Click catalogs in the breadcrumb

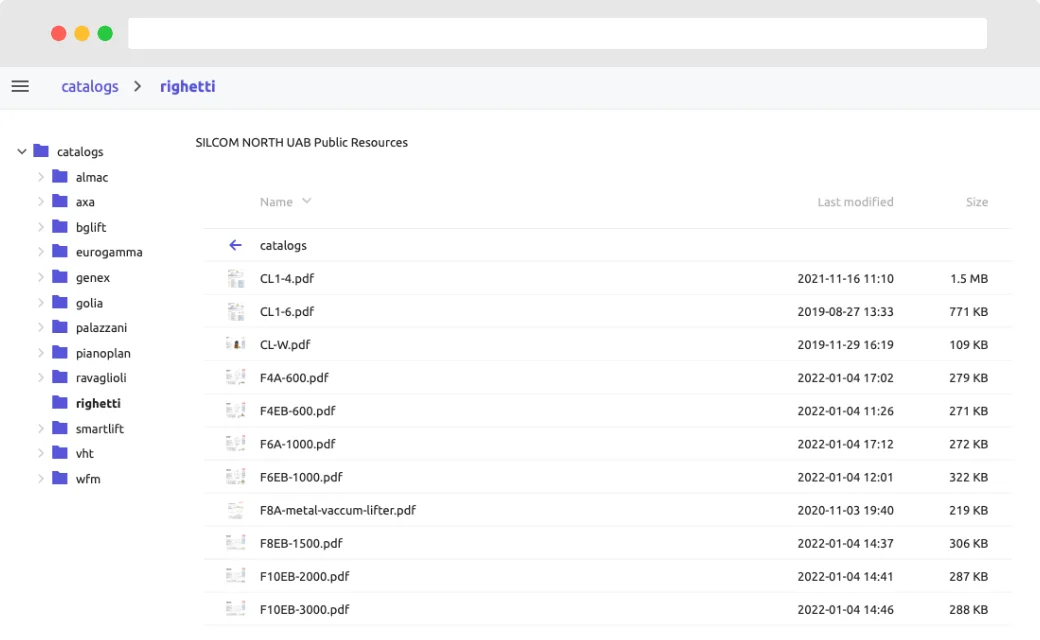[90, 87]
